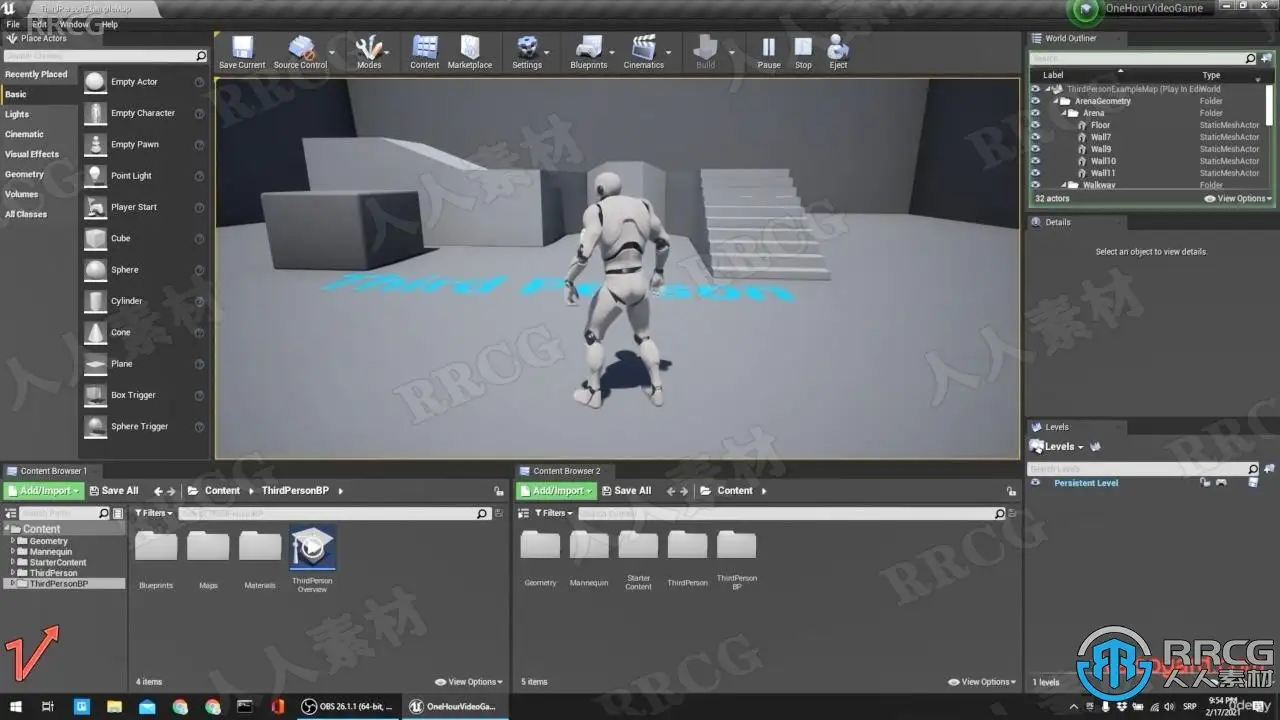This screenshot has width=1280, height=720.
Task: Open World Outliner View Options
Action: 1239,199
